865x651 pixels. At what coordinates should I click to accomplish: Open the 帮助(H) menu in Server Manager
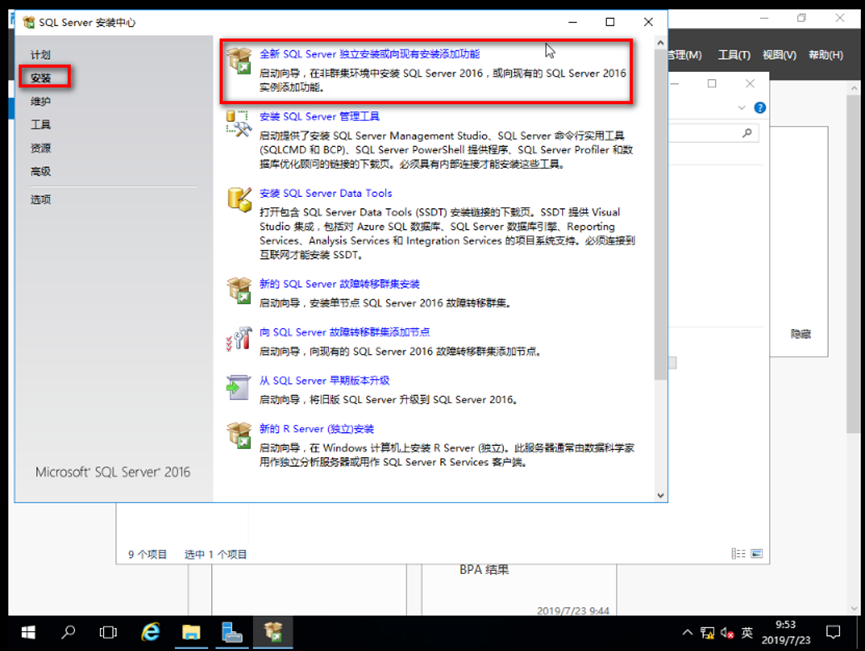point(826,55)
